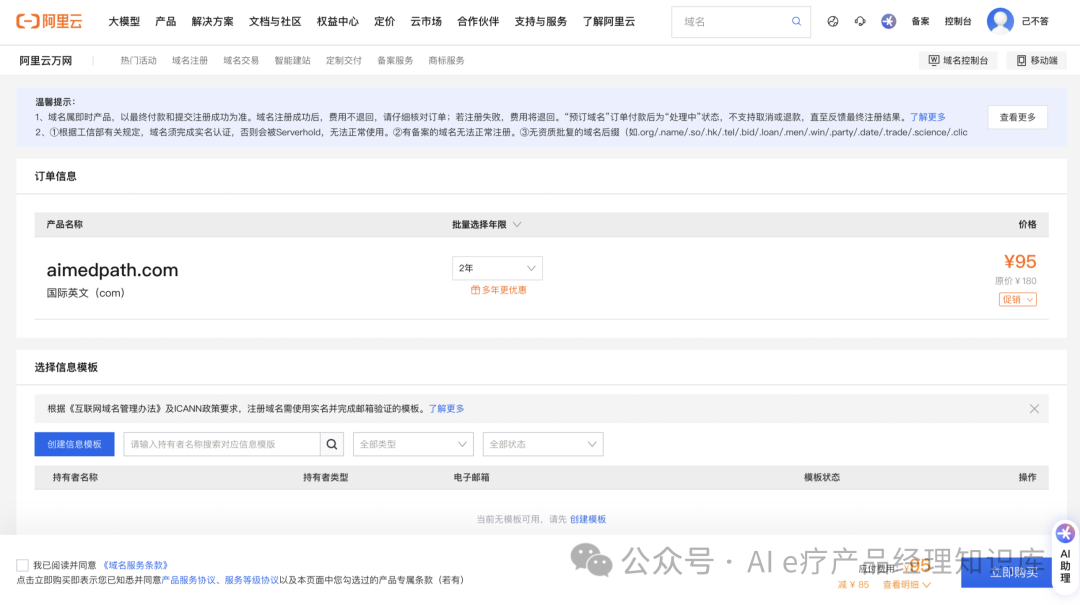Open 支持与服务 menu

(541, 21)
